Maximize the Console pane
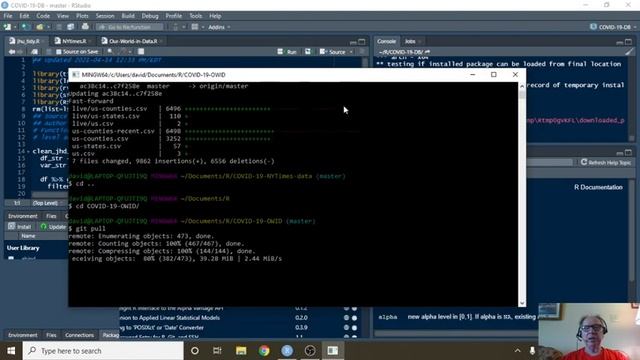 [628, 42]
